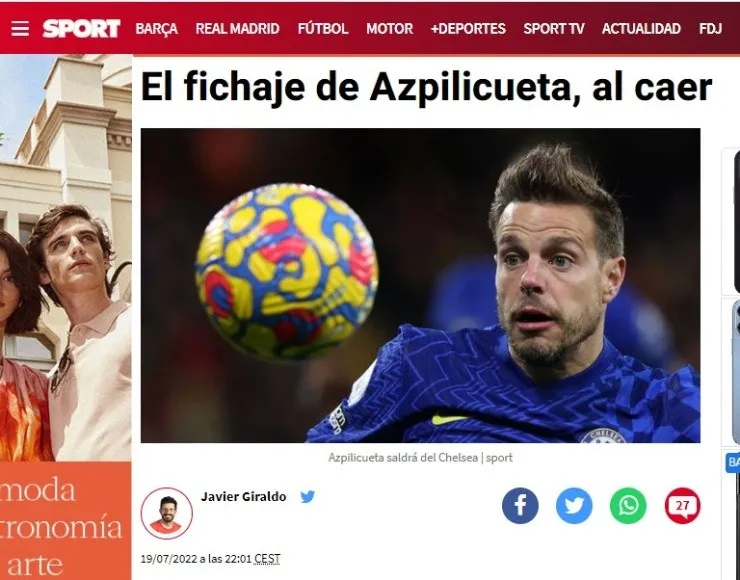This screenshot has height=580, width=740.
Task: Click the CEST timezone abbreviation
Action: (267, 559)
